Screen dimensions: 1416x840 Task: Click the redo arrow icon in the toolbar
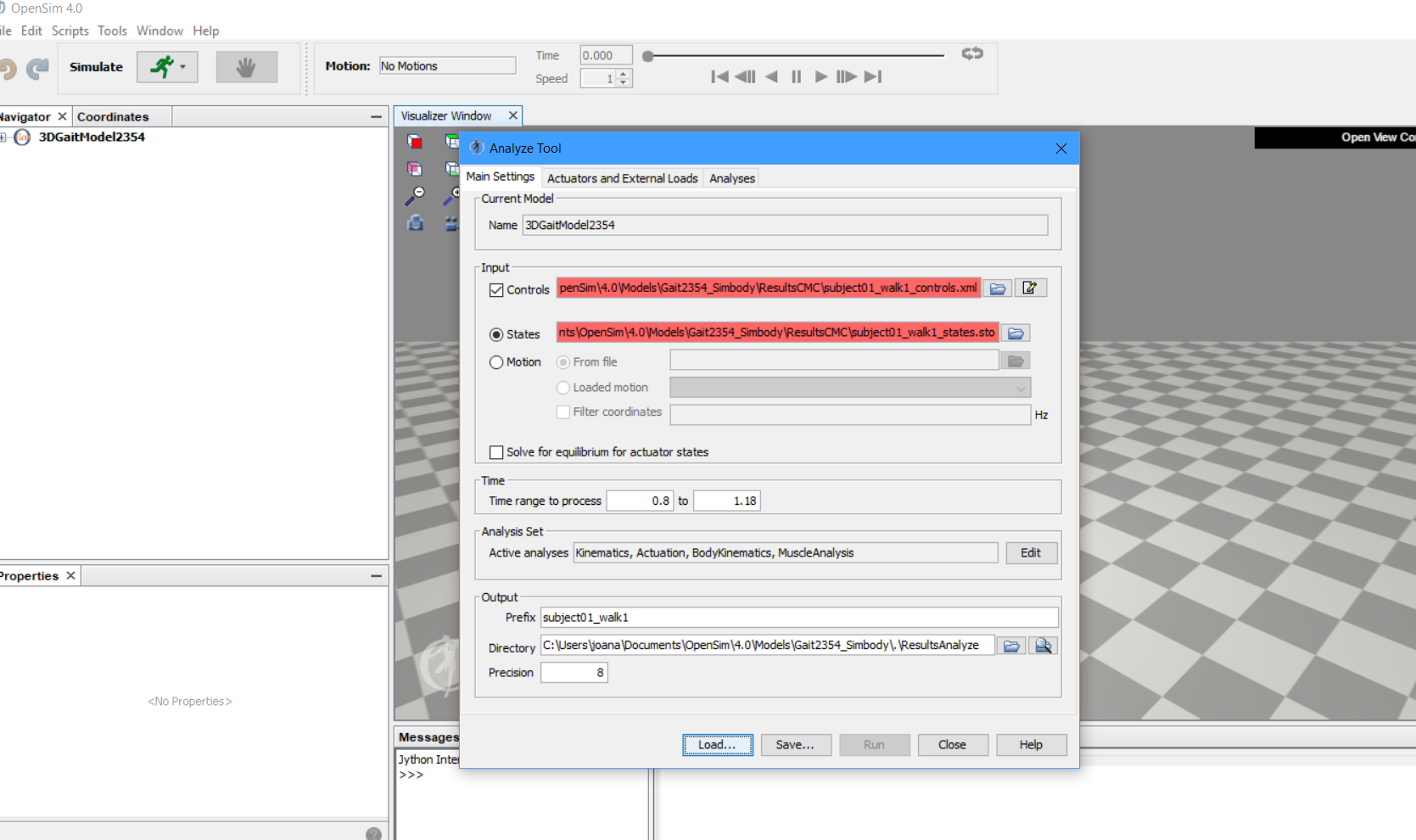37,68
